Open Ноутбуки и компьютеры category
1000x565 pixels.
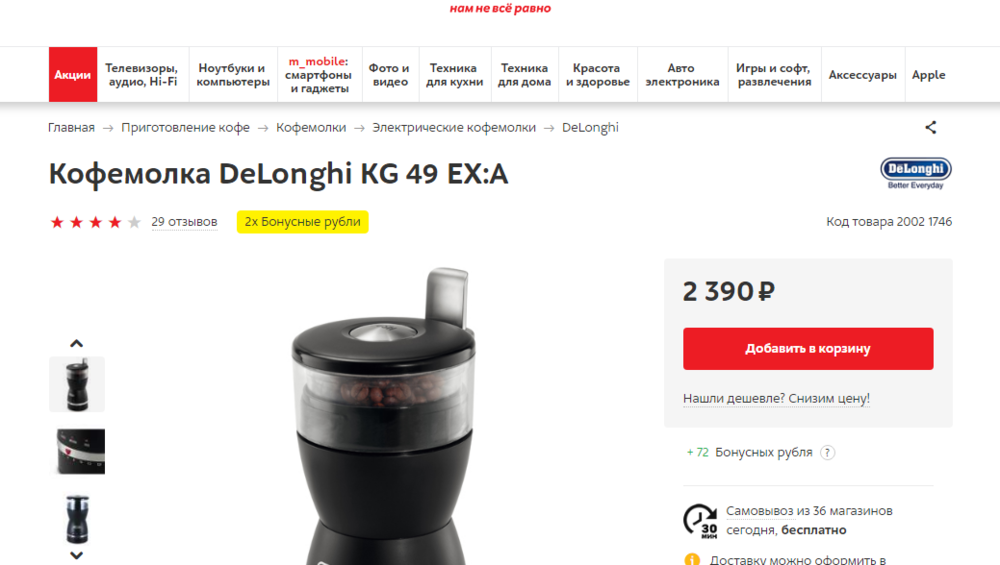[x=233, y=75]
